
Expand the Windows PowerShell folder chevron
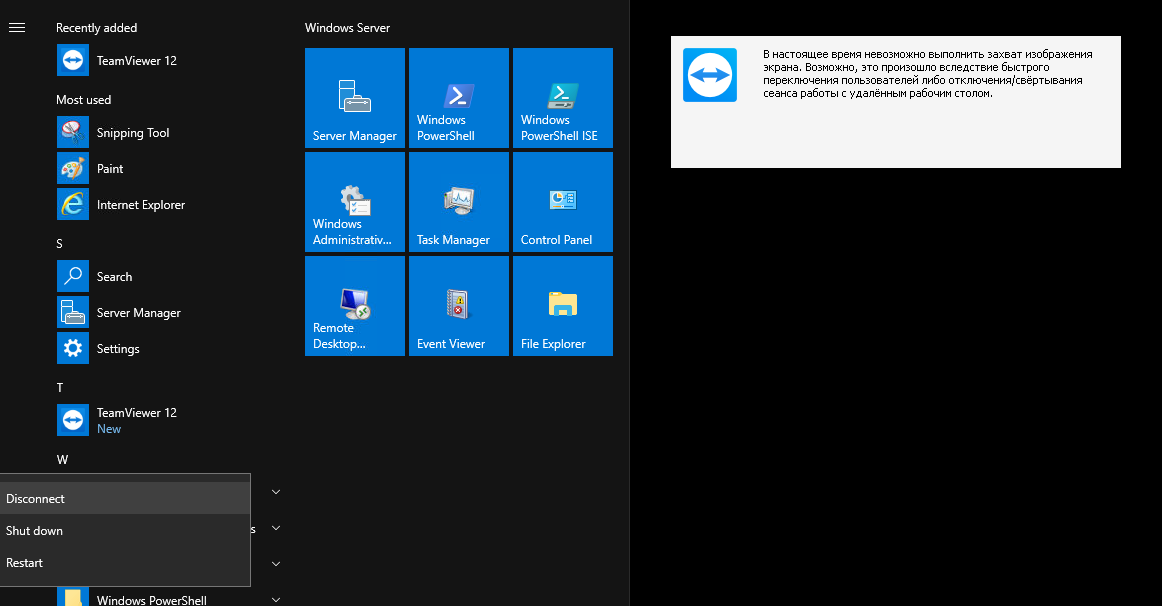(276, 599)
